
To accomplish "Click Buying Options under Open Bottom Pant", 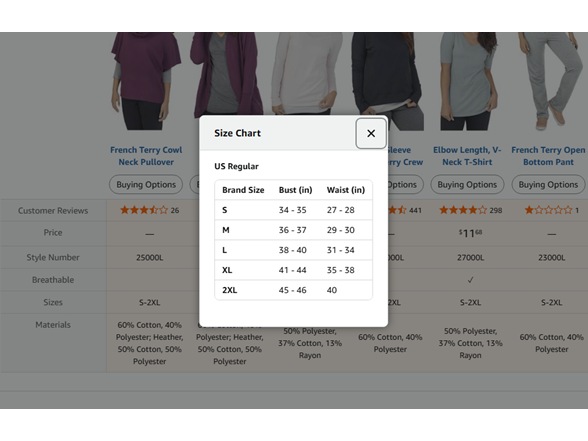I will click(548, 184).
